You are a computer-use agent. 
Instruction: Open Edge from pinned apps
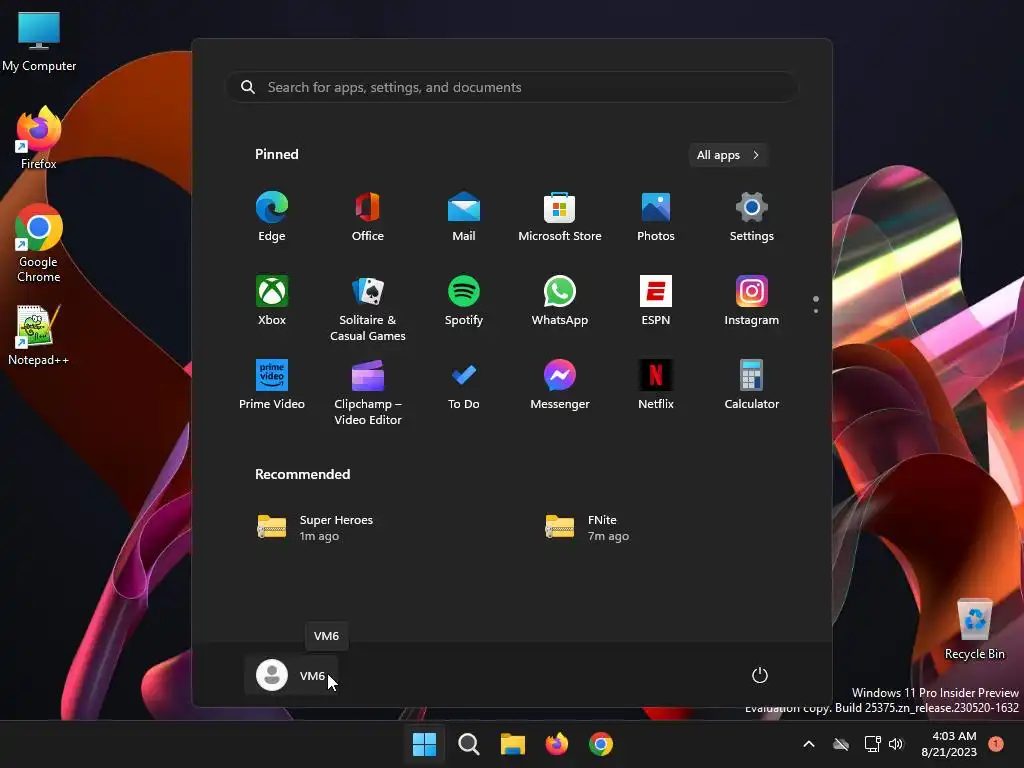point(272,217)
